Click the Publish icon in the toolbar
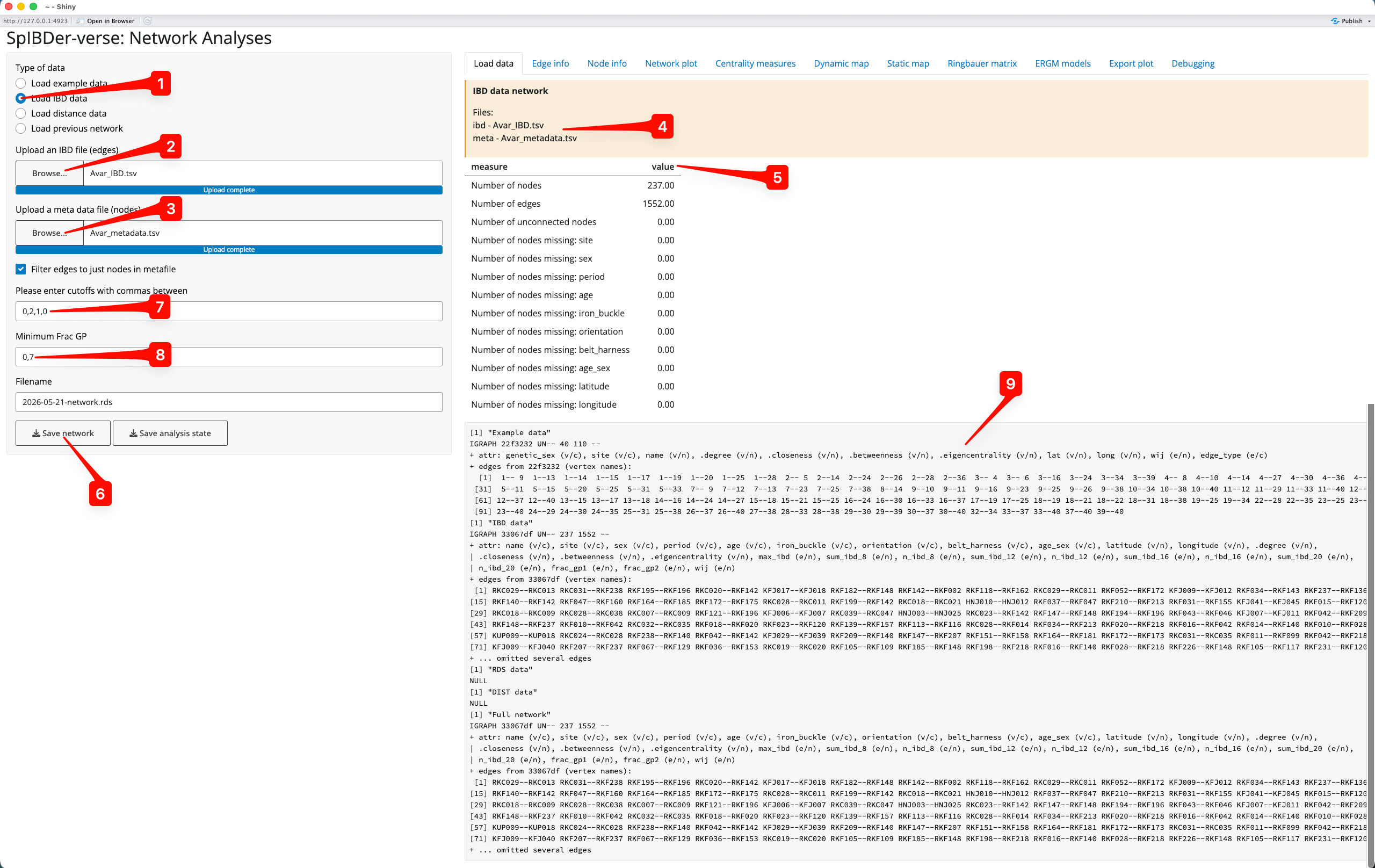Image resolution: width=1375 pixels, height=868 pixels. click(1335, 21)
